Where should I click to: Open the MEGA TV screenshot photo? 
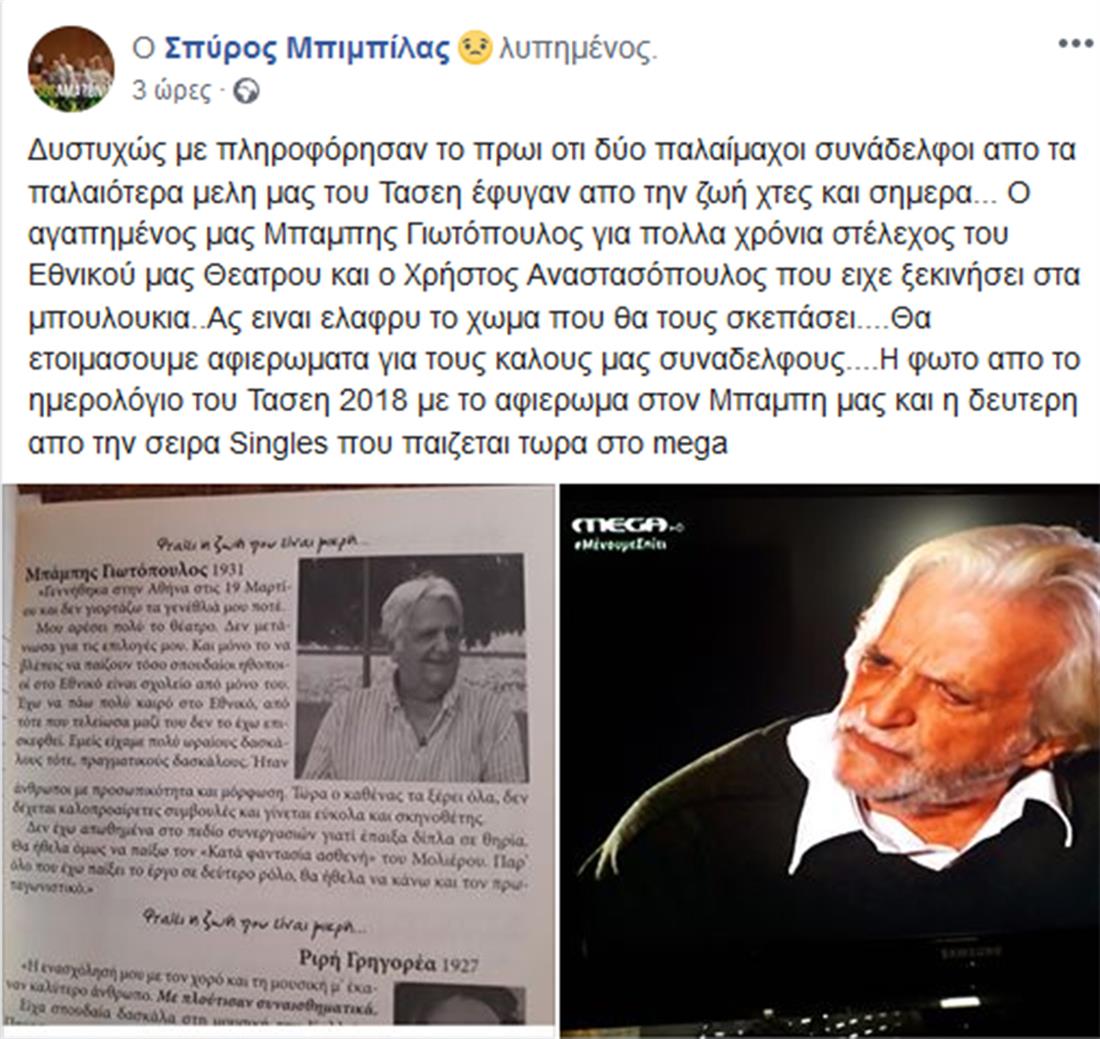tap(830, 761)
